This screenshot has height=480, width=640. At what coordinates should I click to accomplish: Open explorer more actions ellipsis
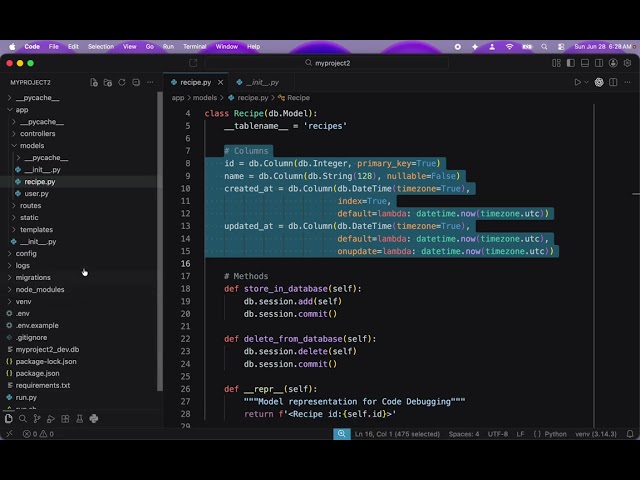pyautogui.click(x=150, y=82)
